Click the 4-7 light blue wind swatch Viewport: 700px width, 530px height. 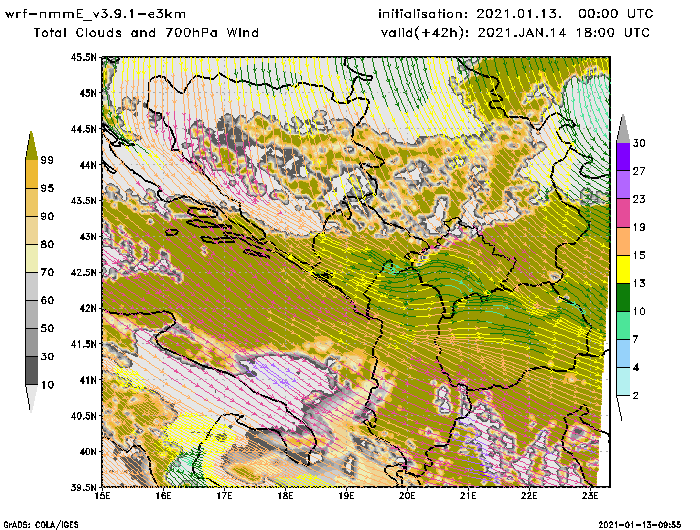tap(623, 354)
